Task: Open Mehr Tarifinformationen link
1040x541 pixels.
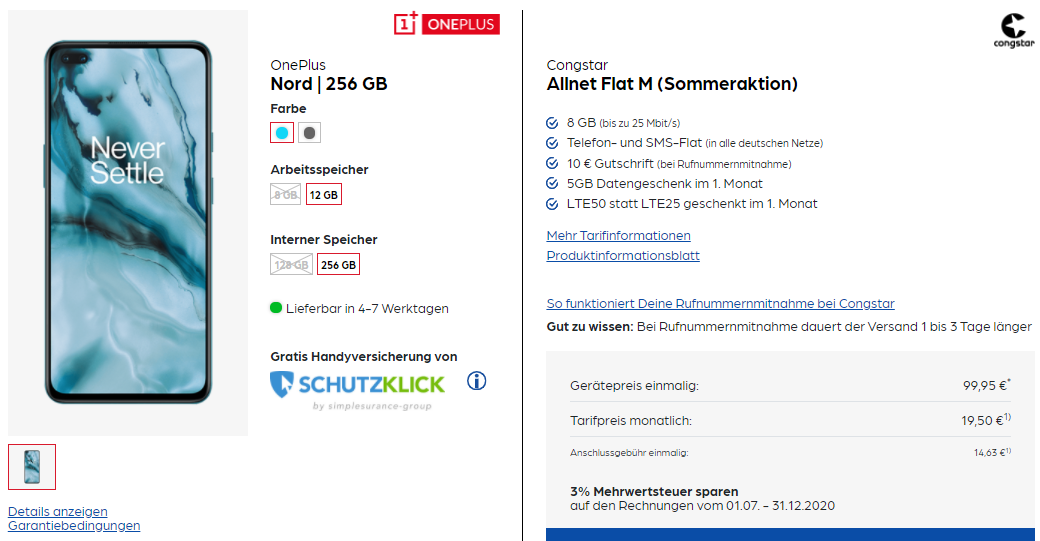Action: [x=618, y=236]
